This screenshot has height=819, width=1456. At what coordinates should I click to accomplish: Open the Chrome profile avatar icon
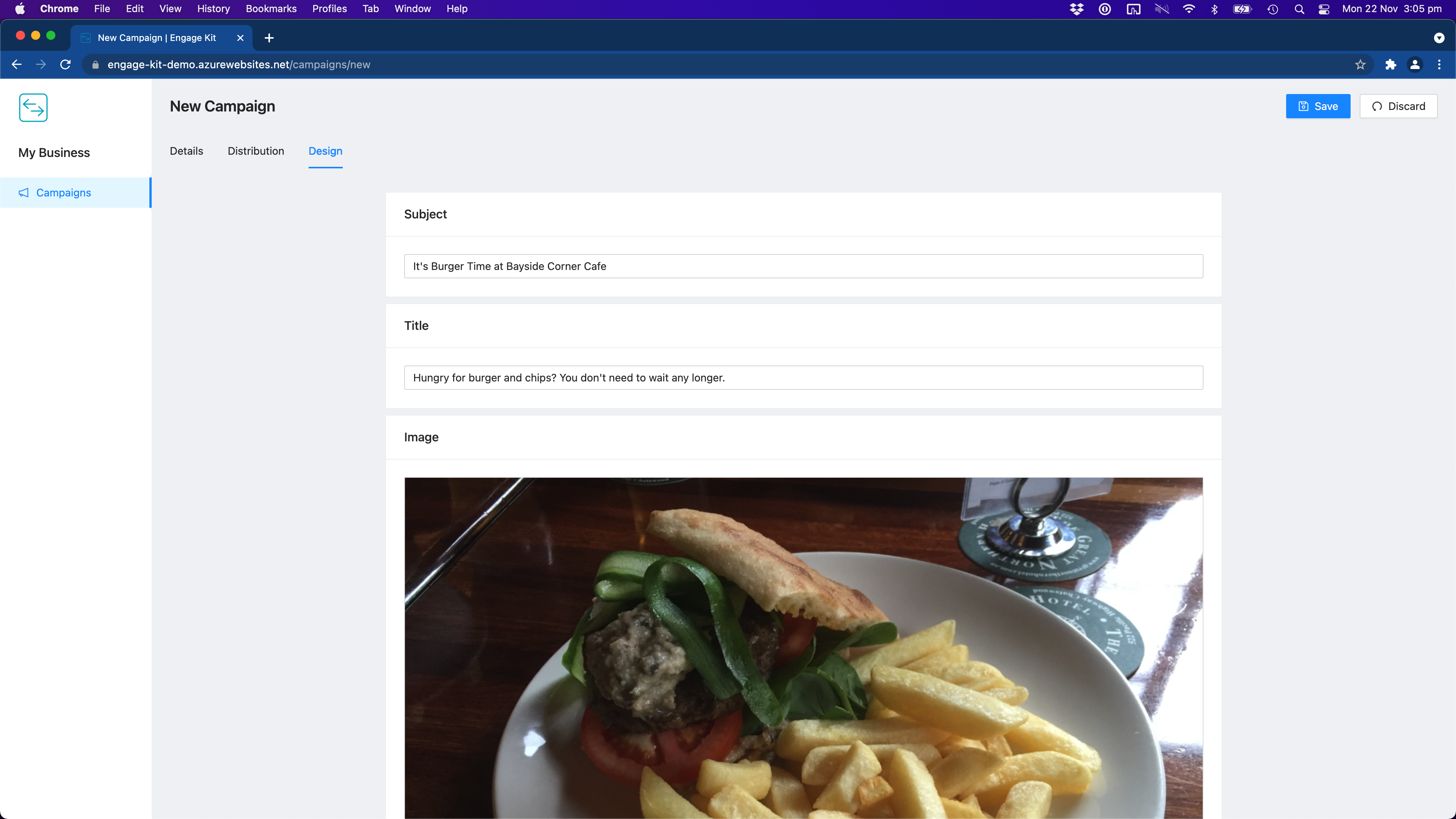(1415, 64)
